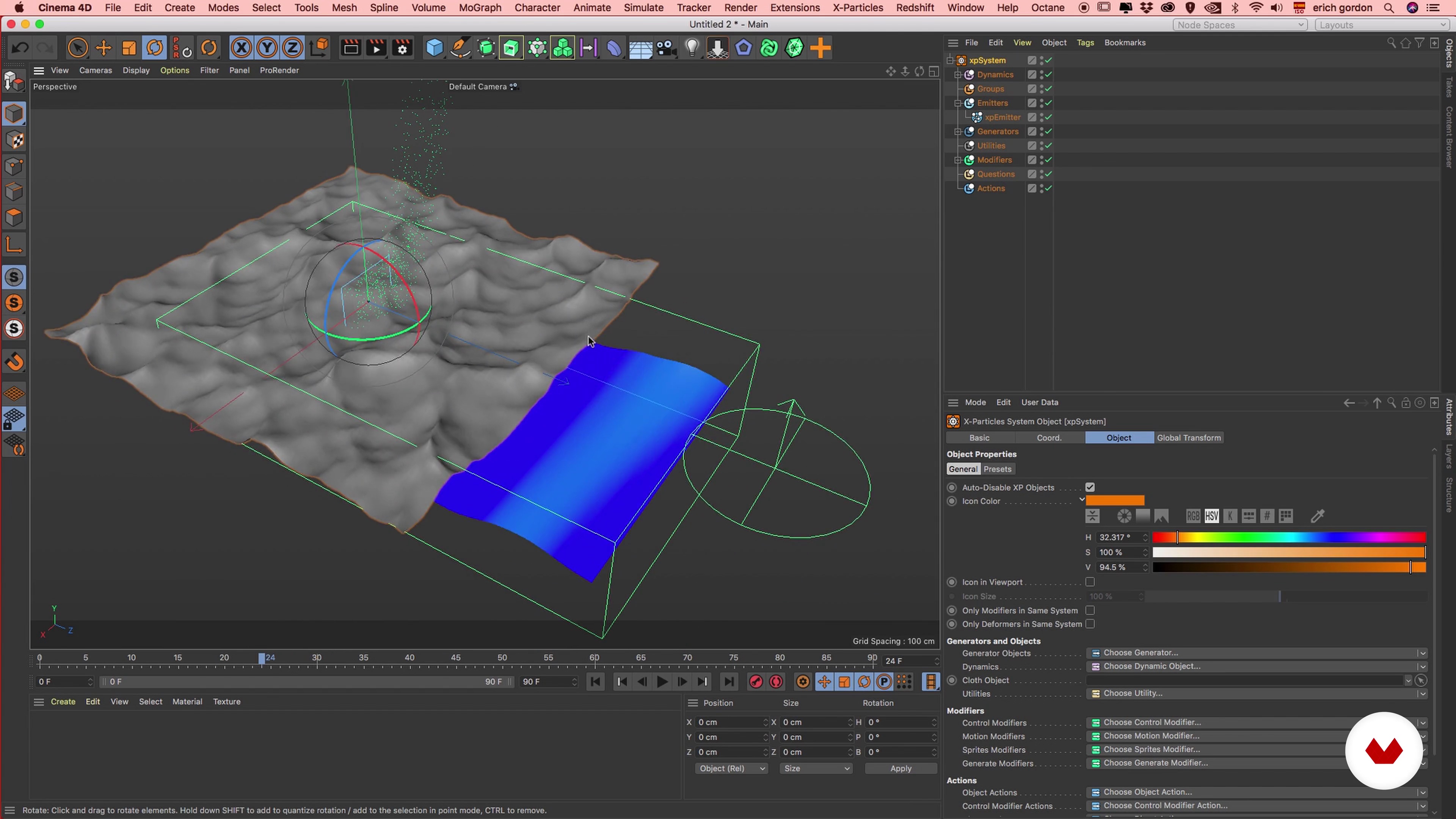Select the Scale tool
1456x819 pixels.
click(x=129, y=48)
